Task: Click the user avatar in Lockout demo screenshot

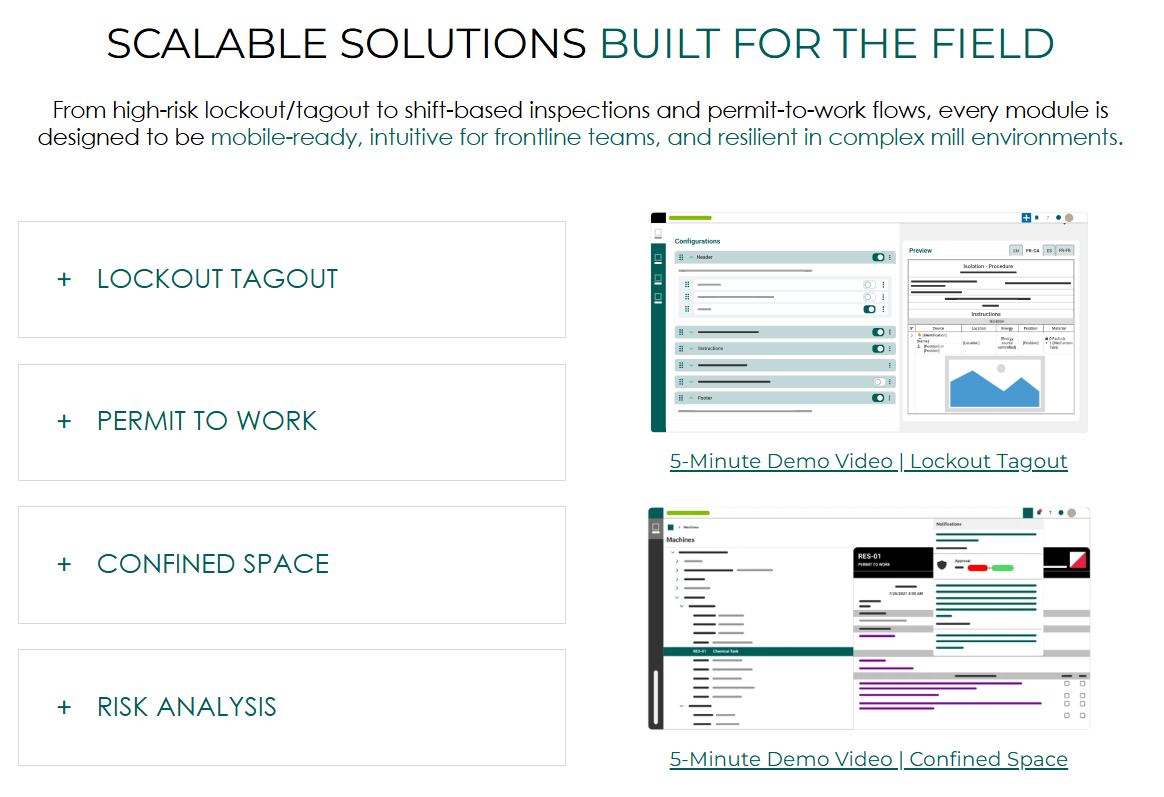Action: (x=1069, y=218)
